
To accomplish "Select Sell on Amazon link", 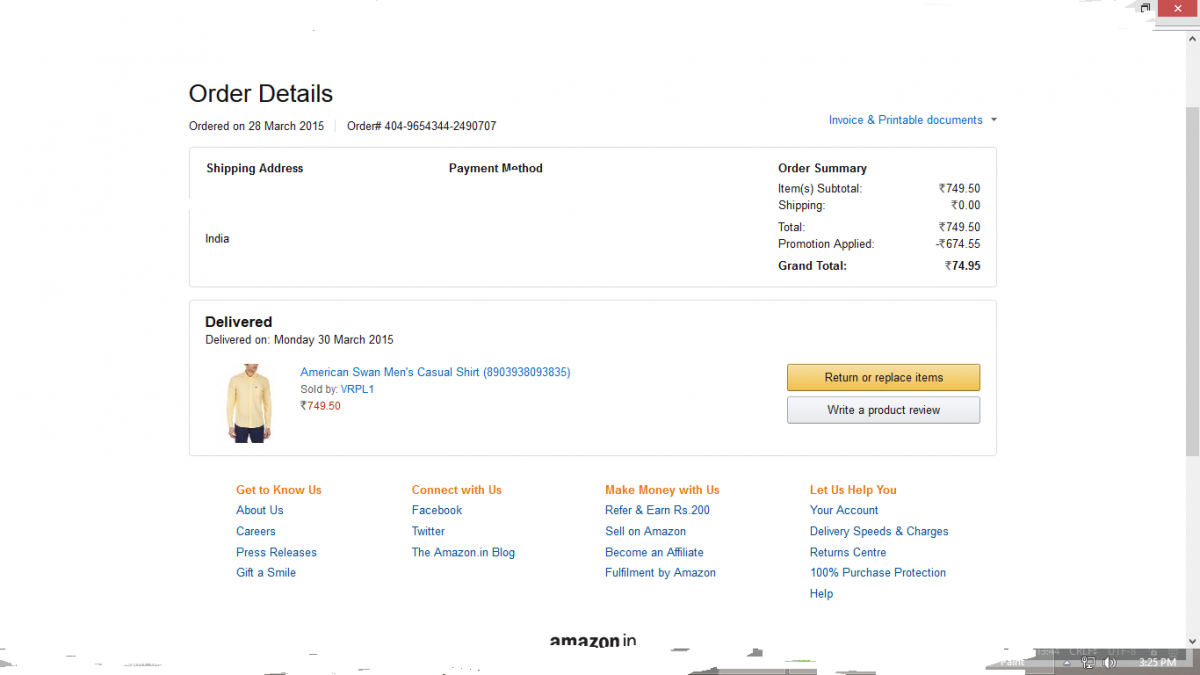I will pos(645,531).
